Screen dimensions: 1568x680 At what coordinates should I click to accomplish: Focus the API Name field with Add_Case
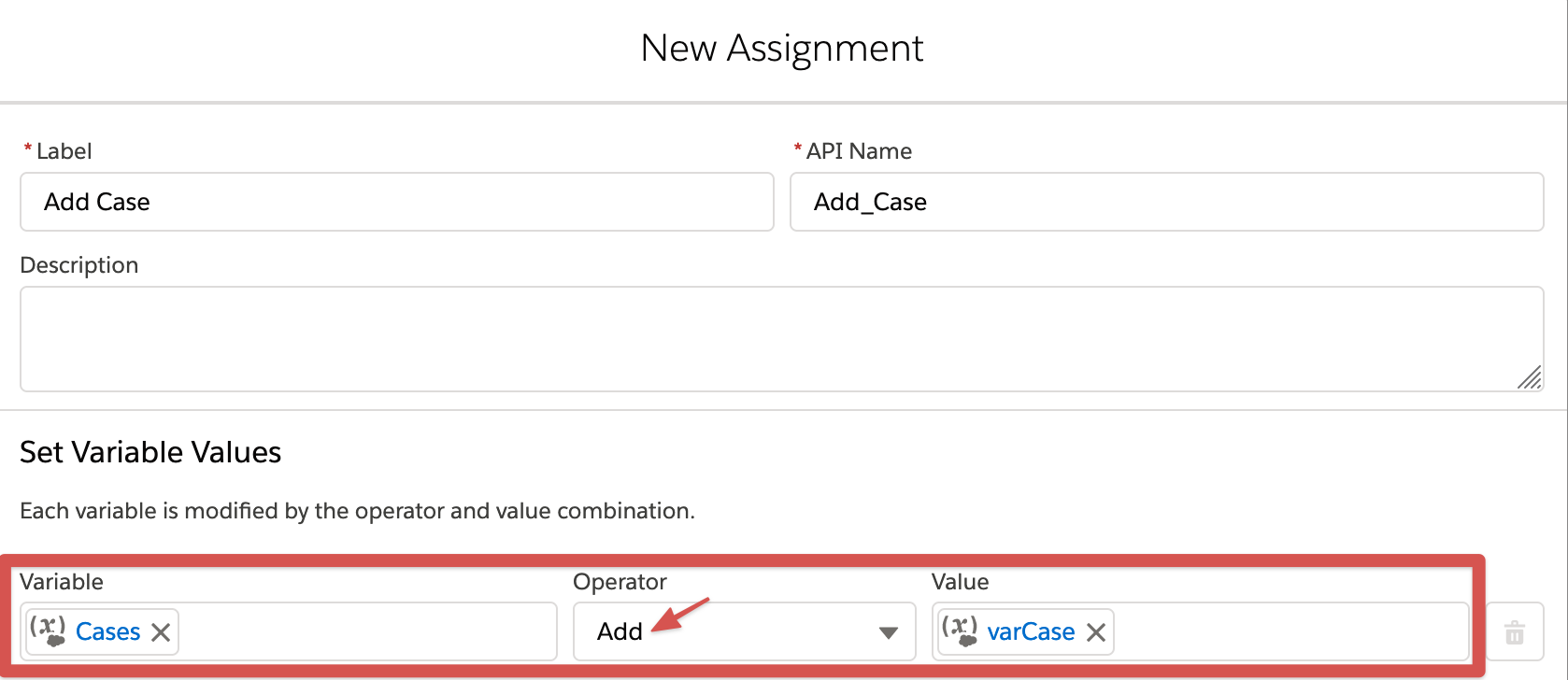(x=1166, y=202)
